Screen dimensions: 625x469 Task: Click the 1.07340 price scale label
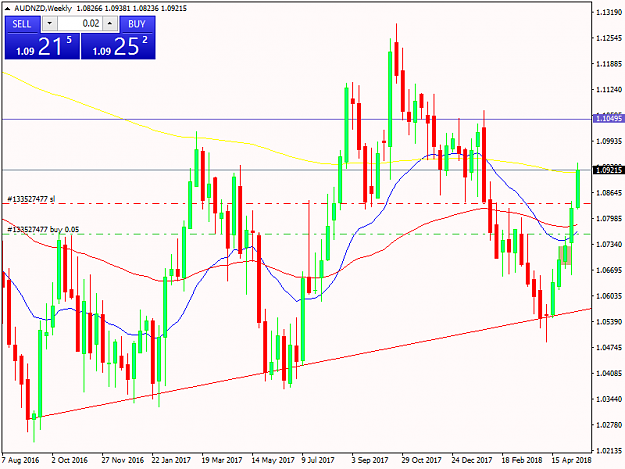tap(609, 244)
